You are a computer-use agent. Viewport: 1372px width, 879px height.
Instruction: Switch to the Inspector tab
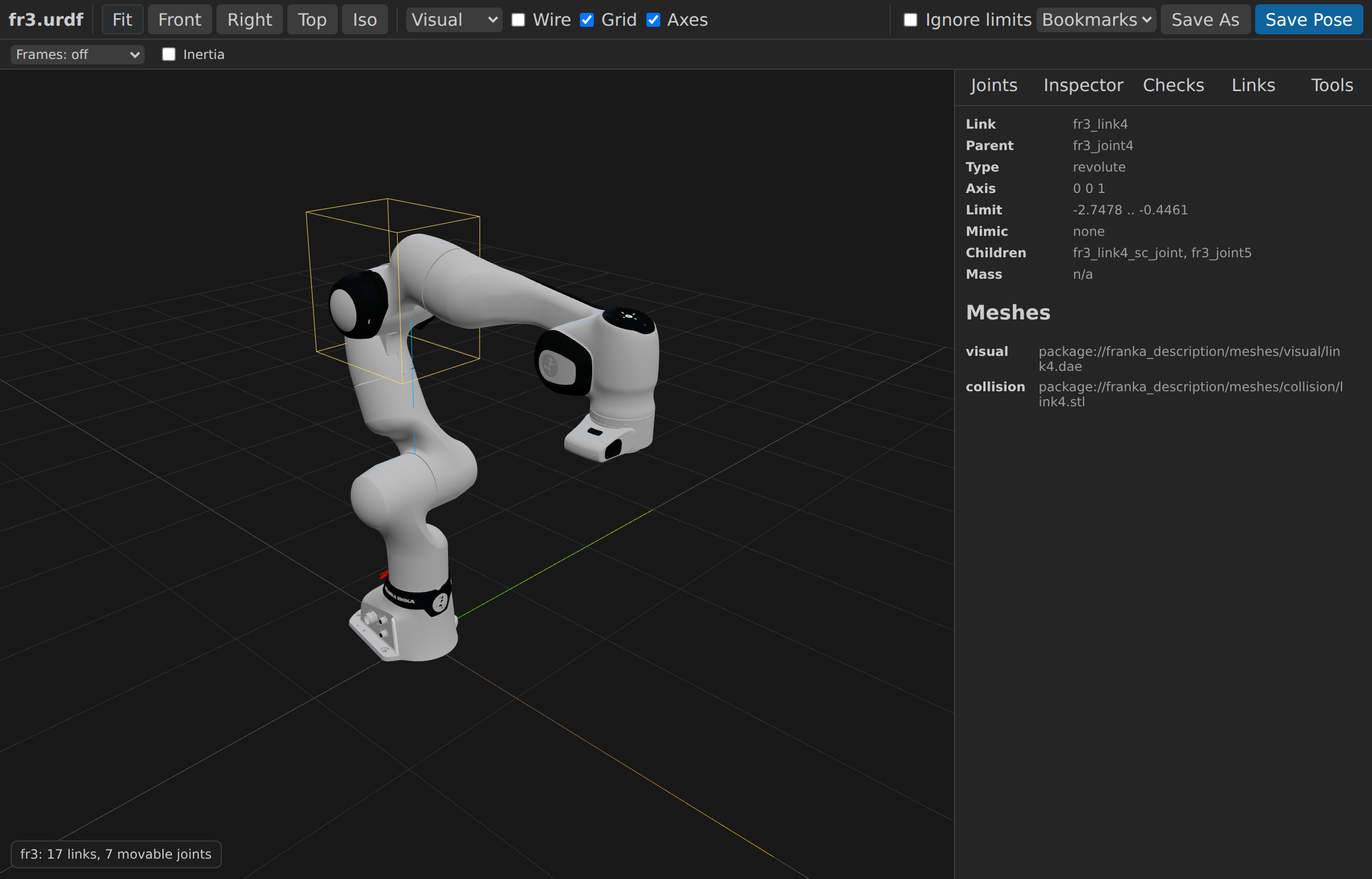click(x=1083, y=85)
